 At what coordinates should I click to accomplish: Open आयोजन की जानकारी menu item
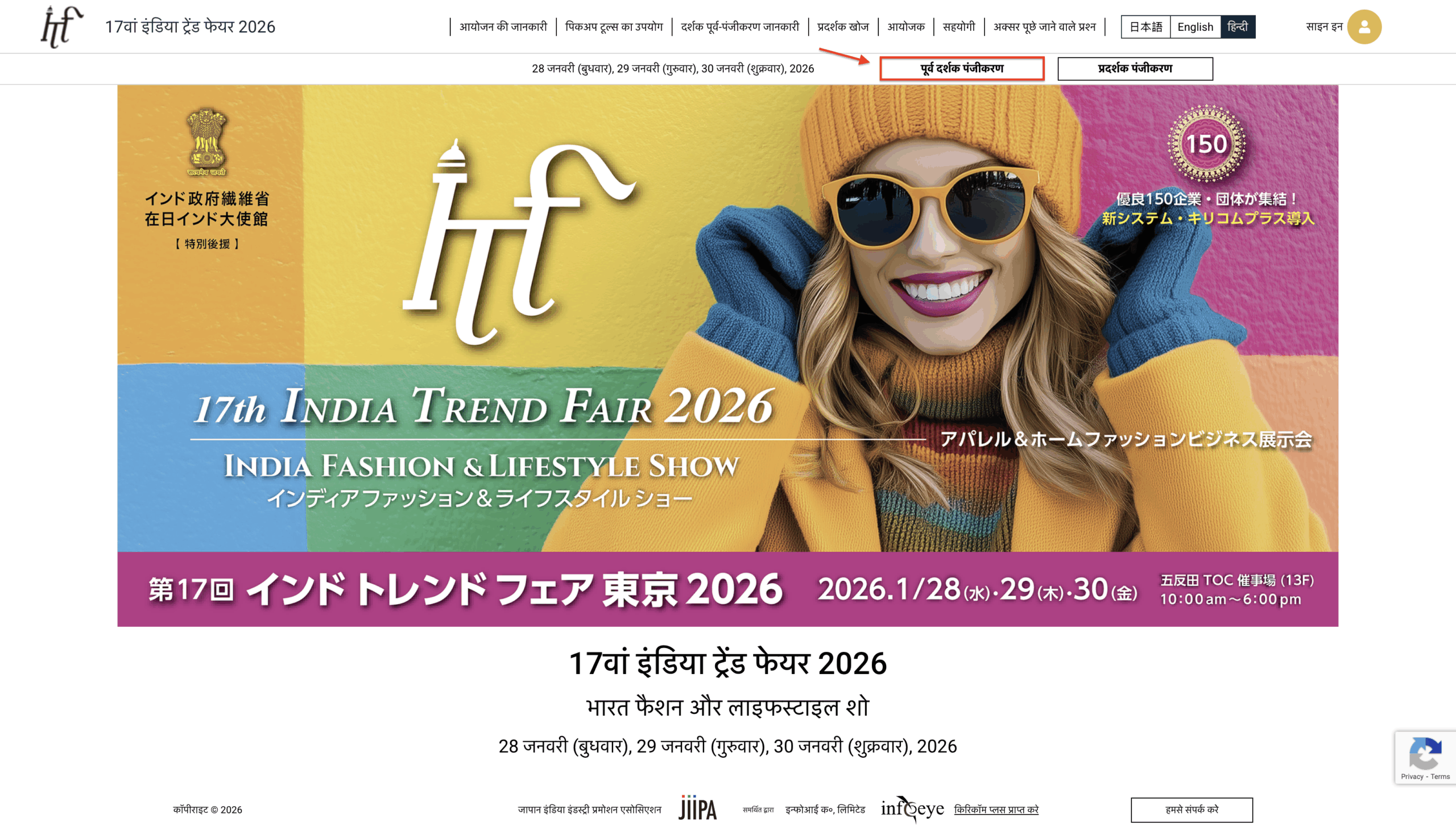(503, 27)
